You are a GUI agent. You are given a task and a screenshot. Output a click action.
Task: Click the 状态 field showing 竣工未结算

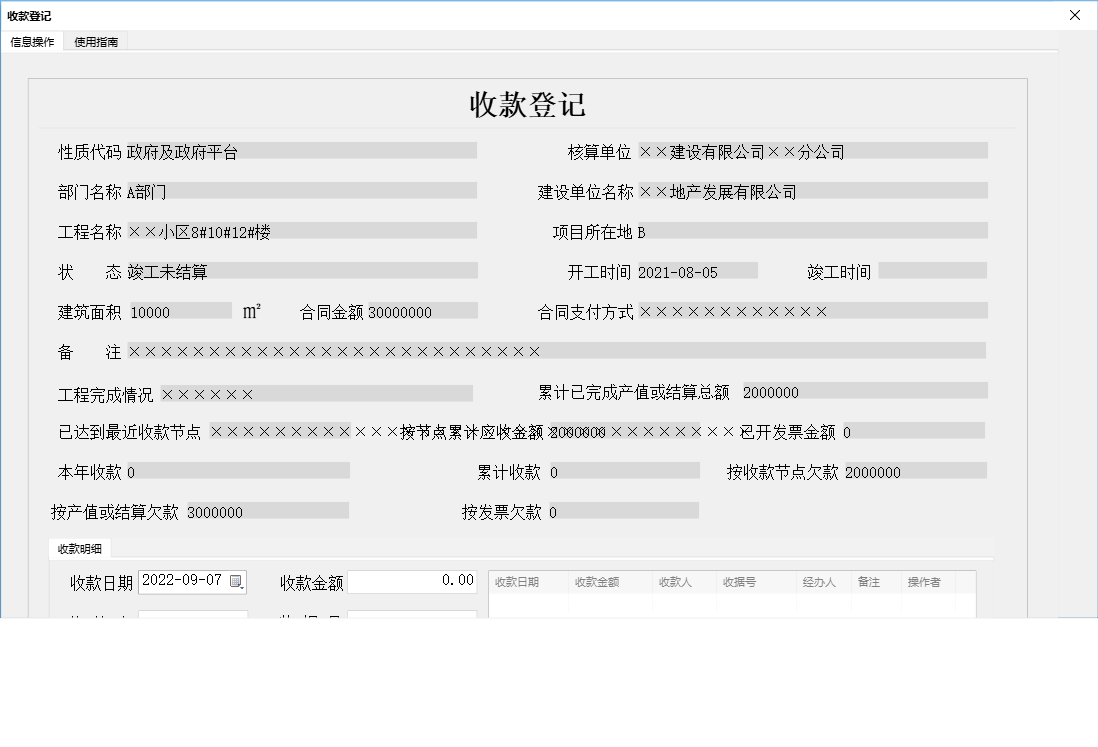pos(300,270)
